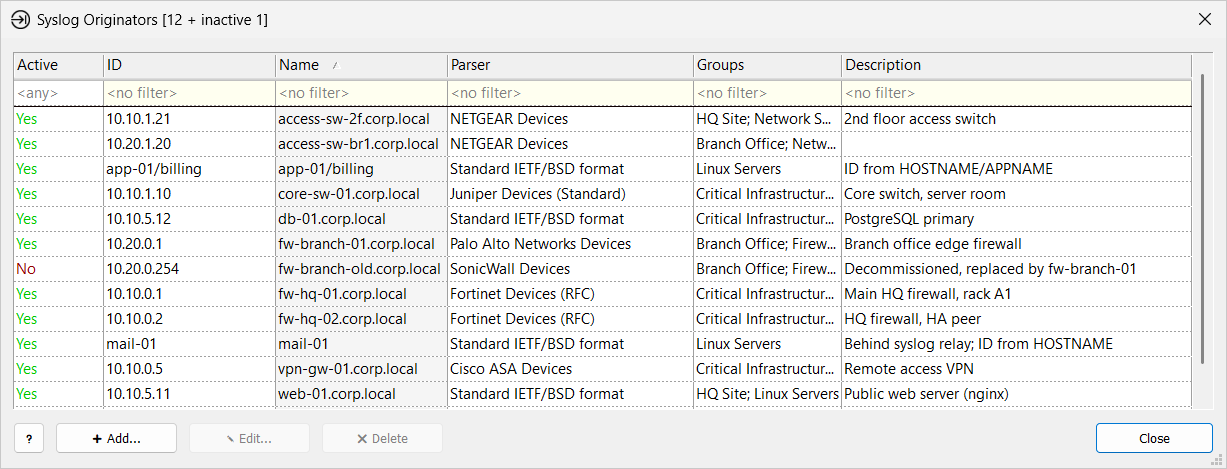Image resolution: width=1227 pixels, height=469 pixels.
Task: Click the Add... button
Action: pyautogui.click(x=116, y=438)
